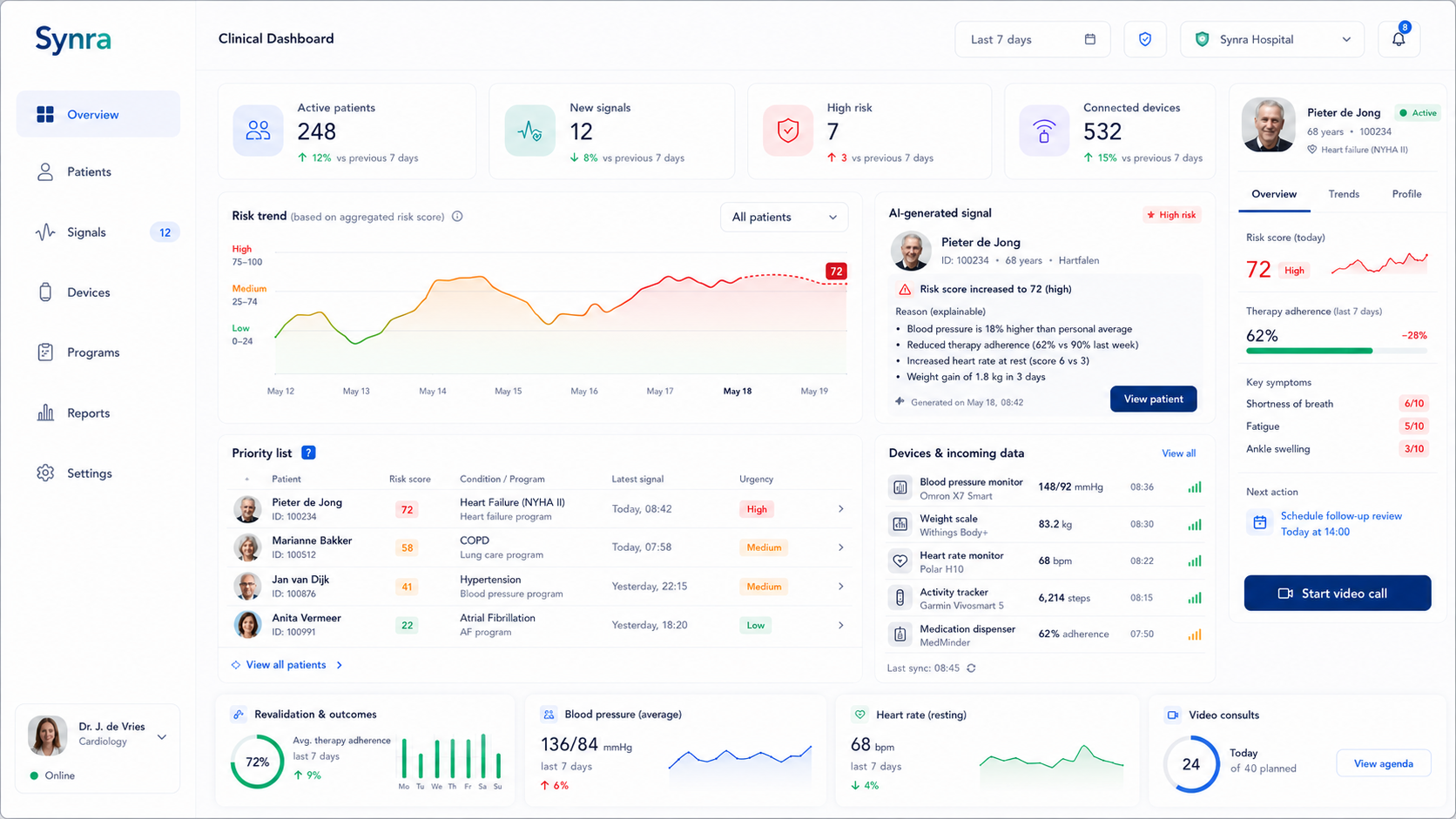The image size is (1456, 819).
Task: Click the Signals waveform icon in sidebar
Action: [45, 232]
